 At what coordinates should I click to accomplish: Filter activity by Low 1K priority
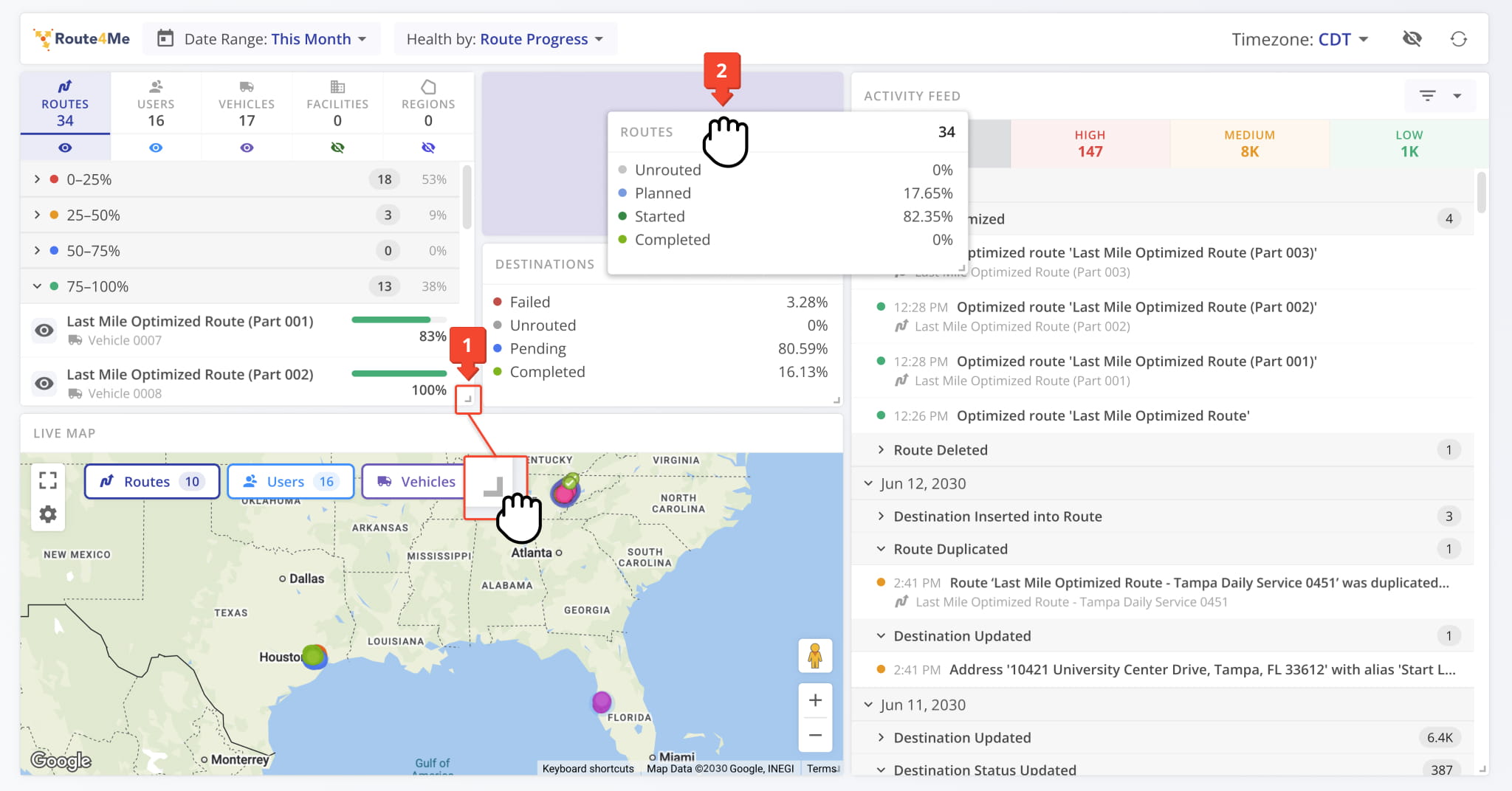pos(1409,144)
